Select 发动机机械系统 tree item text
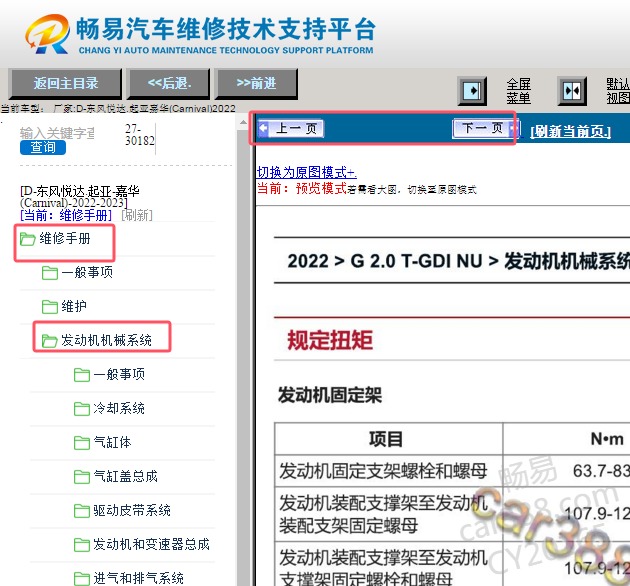 tap(106, 341)
